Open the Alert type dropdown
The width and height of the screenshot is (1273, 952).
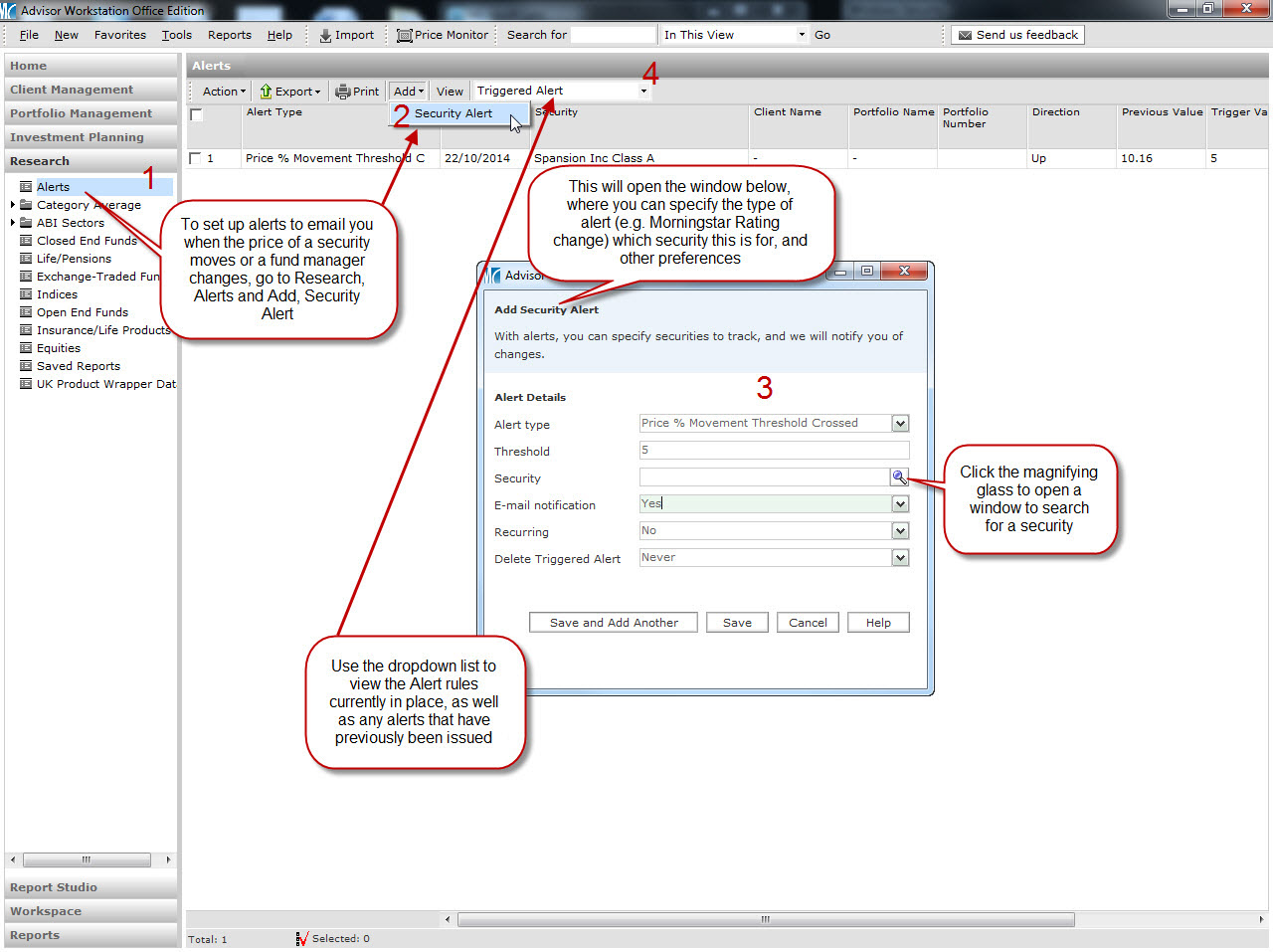[x=900, y=424]
